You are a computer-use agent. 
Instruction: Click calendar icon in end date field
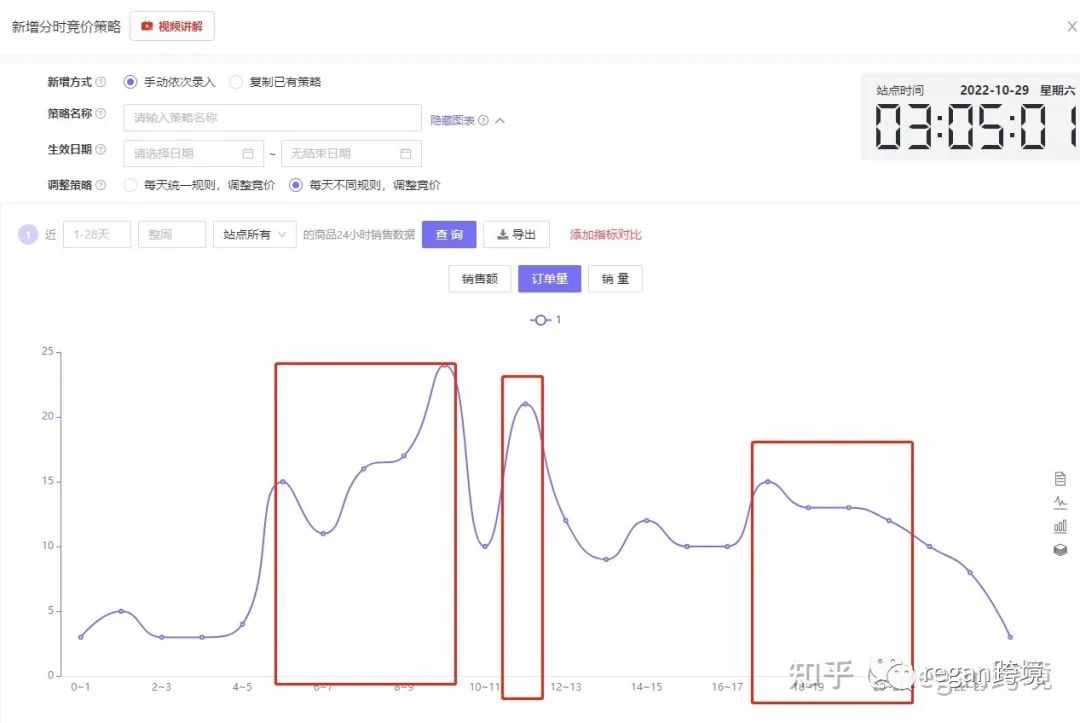[406, 154]
